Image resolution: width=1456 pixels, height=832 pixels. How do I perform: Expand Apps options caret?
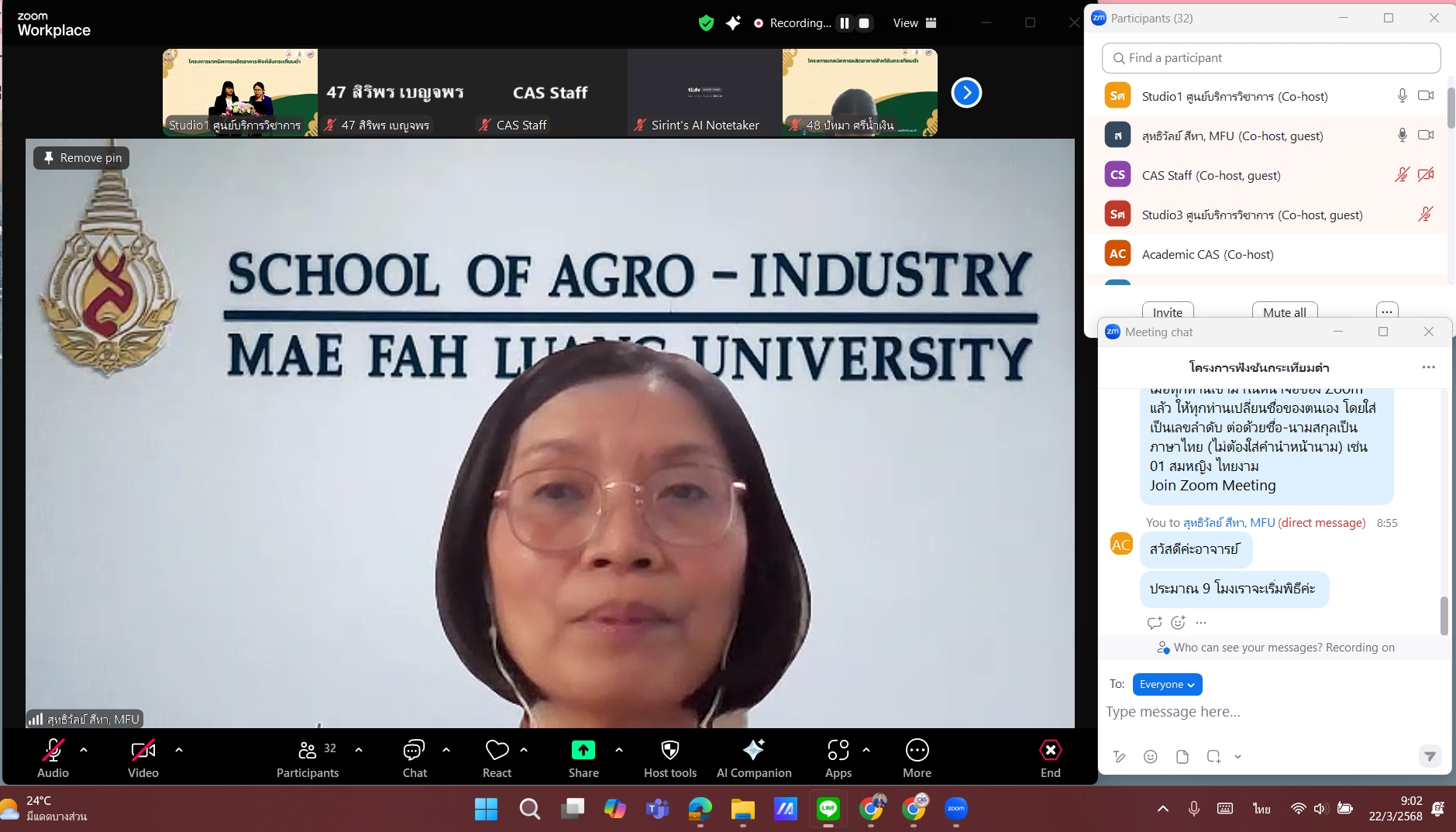(866, 750)
